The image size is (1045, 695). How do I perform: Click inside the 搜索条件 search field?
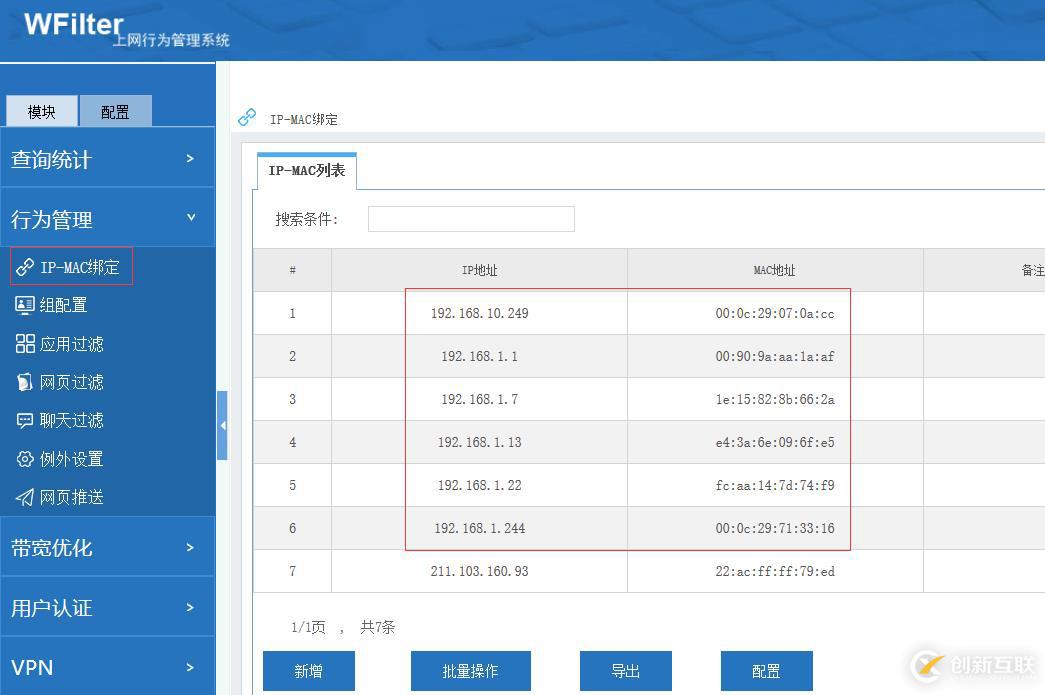[470, 218]
